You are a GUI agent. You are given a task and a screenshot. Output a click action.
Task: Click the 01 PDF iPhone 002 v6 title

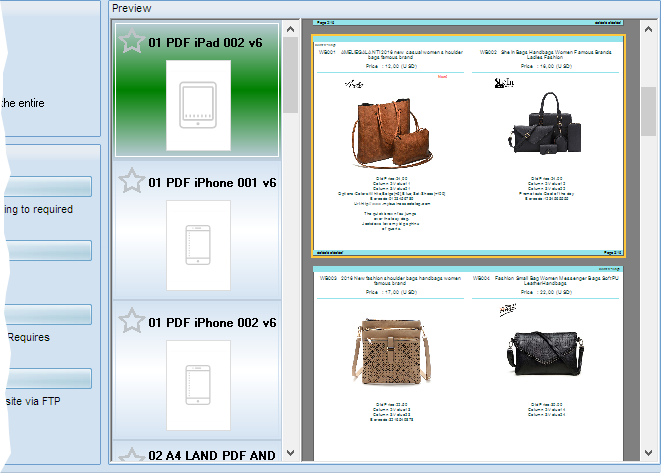point(212,322)
